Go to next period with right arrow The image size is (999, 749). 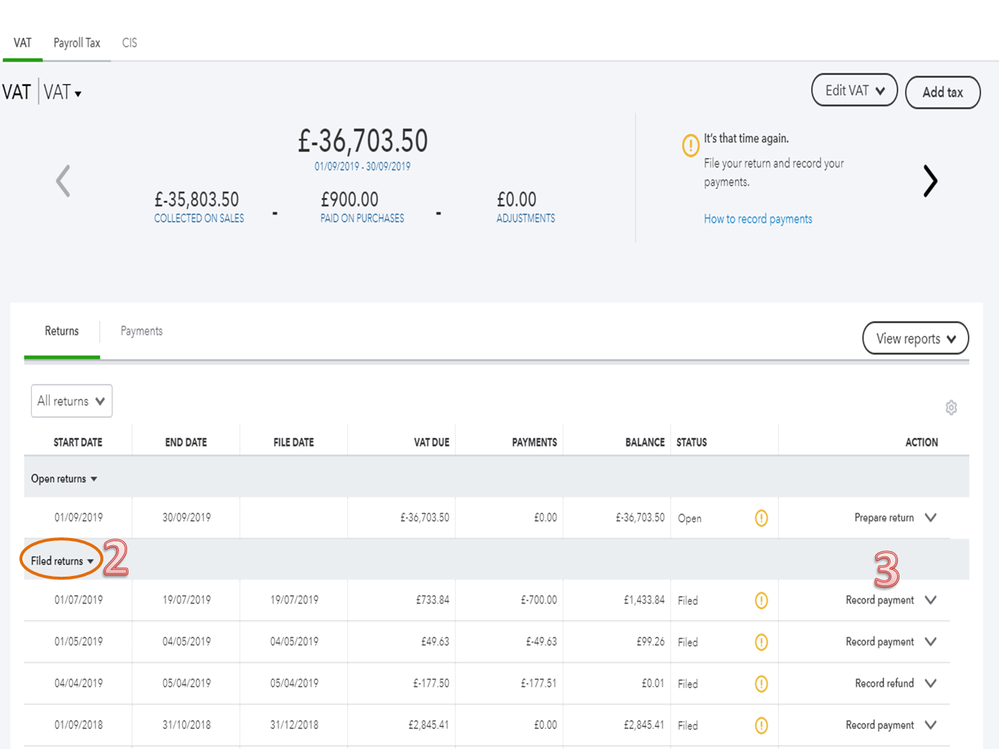click(x=930, y=181)
